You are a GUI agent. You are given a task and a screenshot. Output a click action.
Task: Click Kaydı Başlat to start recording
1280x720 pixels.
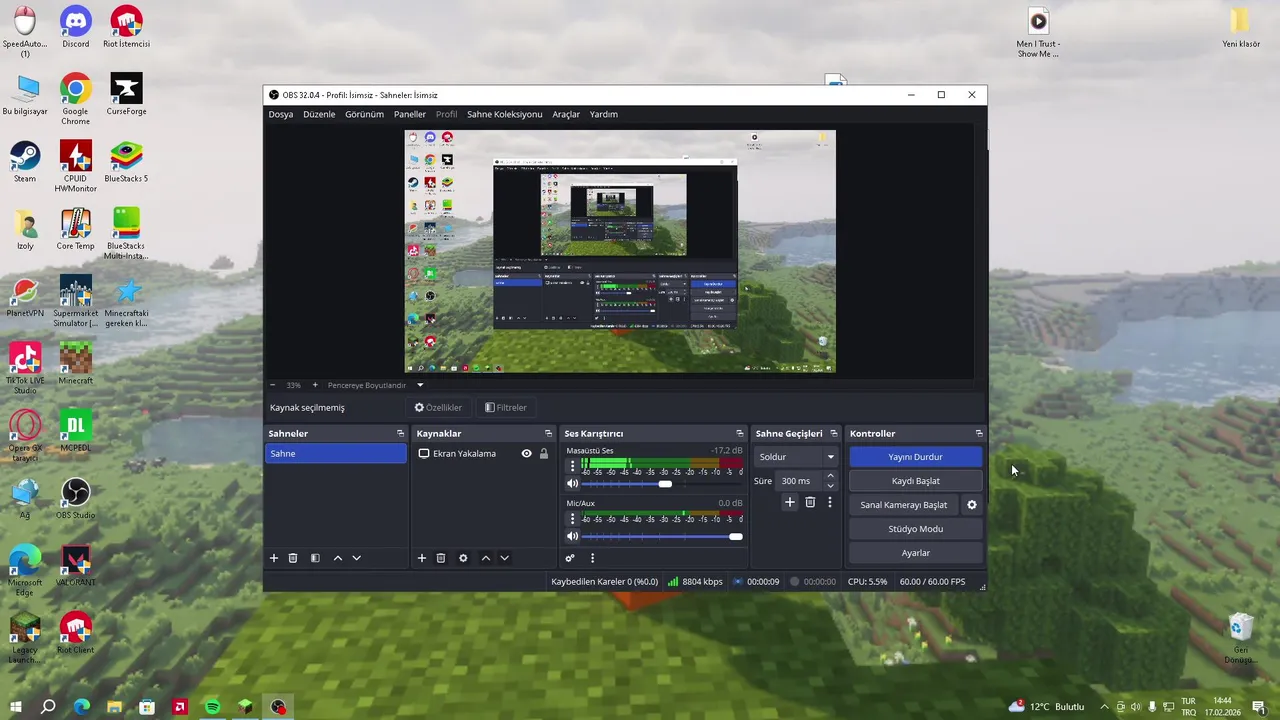tap(915, 481)
